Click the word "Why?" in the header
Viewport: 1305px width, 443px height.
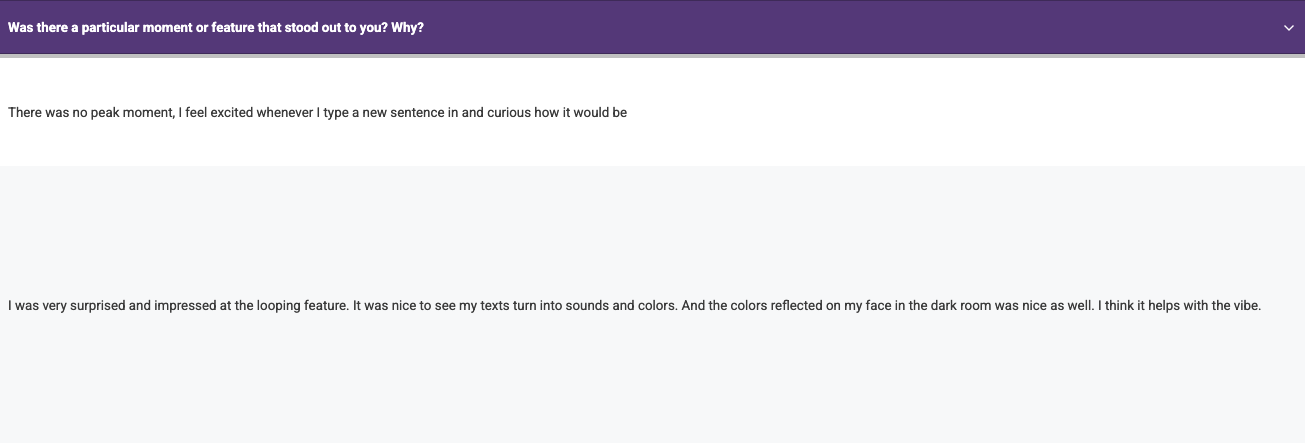tap(408, 28)
